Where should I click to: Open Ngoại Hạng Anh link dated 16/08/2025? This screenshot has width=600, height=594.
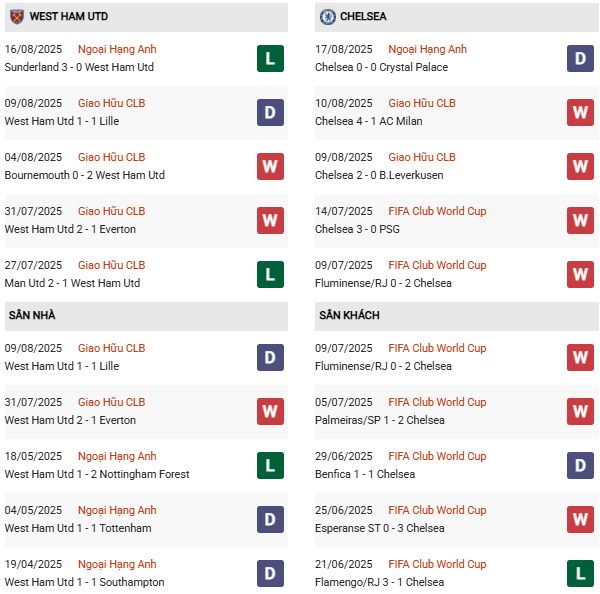[x=117, y=49]
